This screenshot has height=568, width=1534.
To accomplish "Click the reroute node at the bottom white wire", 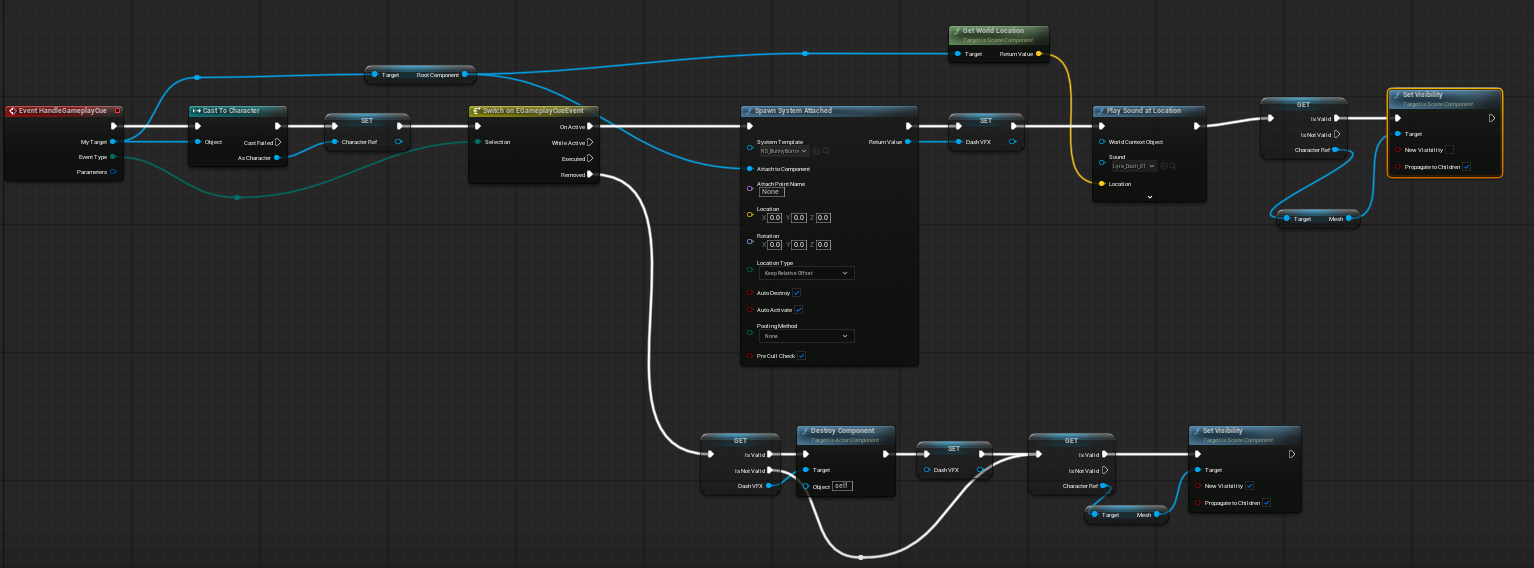I will click(x=860, y=556).
